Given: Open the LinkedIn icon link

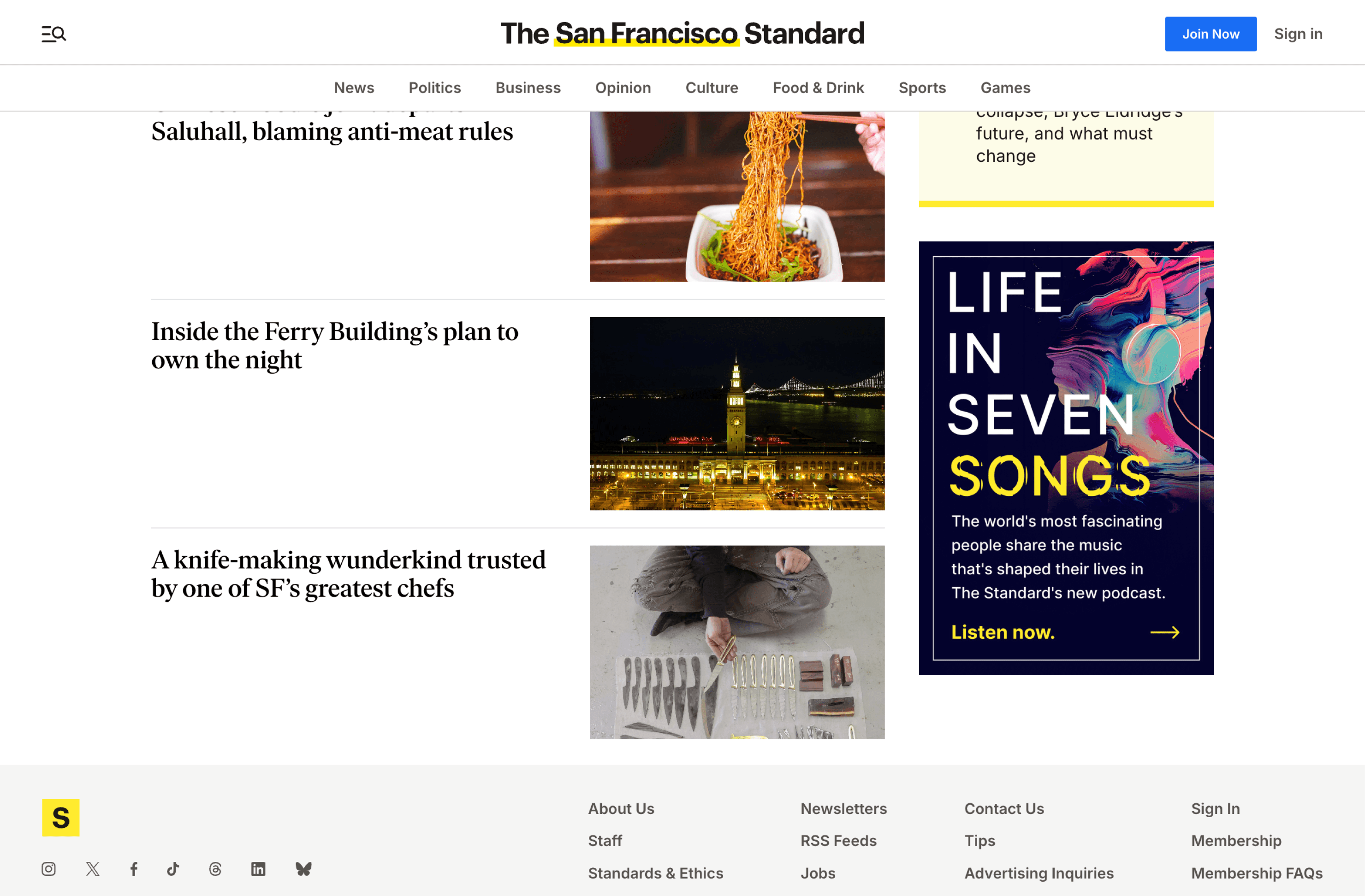Looking at the screenshot, I should click(258, 869).
